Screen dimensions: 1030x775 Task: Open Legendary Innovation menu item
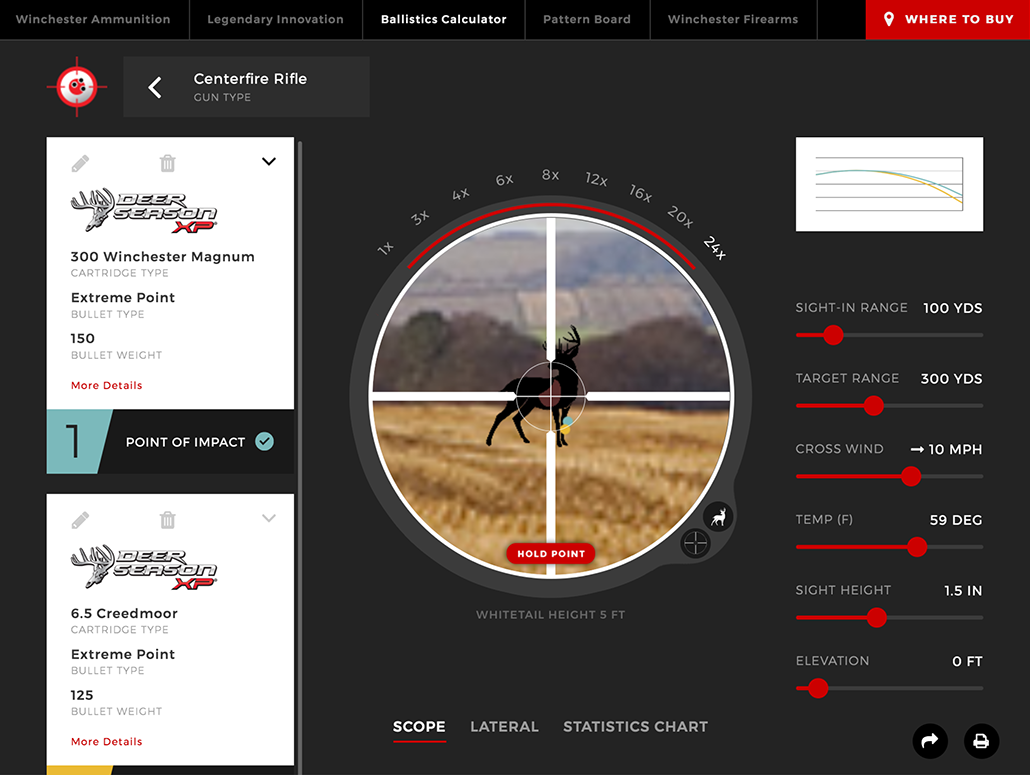[x=275, y=19]
